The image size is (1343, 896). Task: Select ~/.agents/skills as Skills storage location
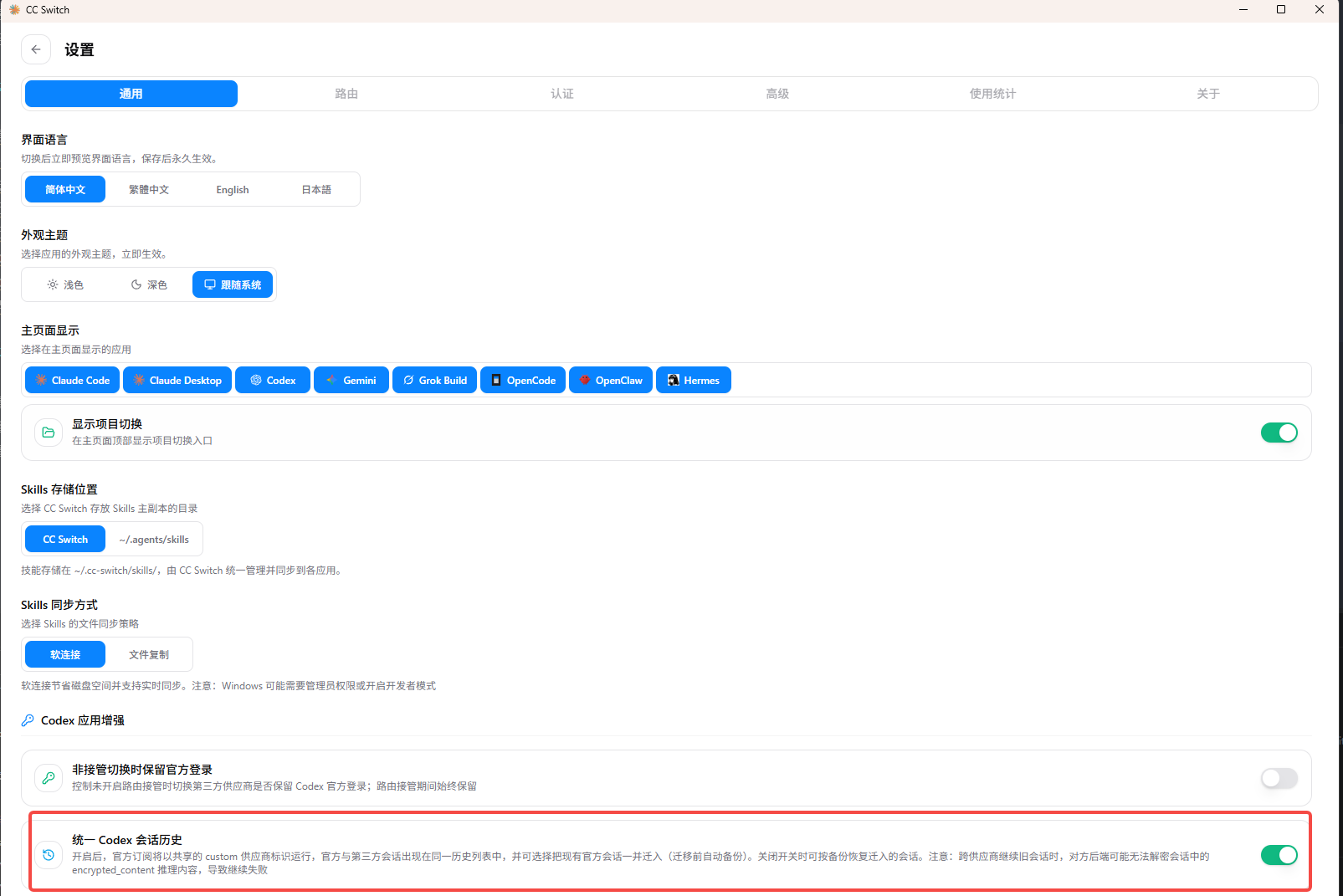pyautogui.click(x=154, y=539)
